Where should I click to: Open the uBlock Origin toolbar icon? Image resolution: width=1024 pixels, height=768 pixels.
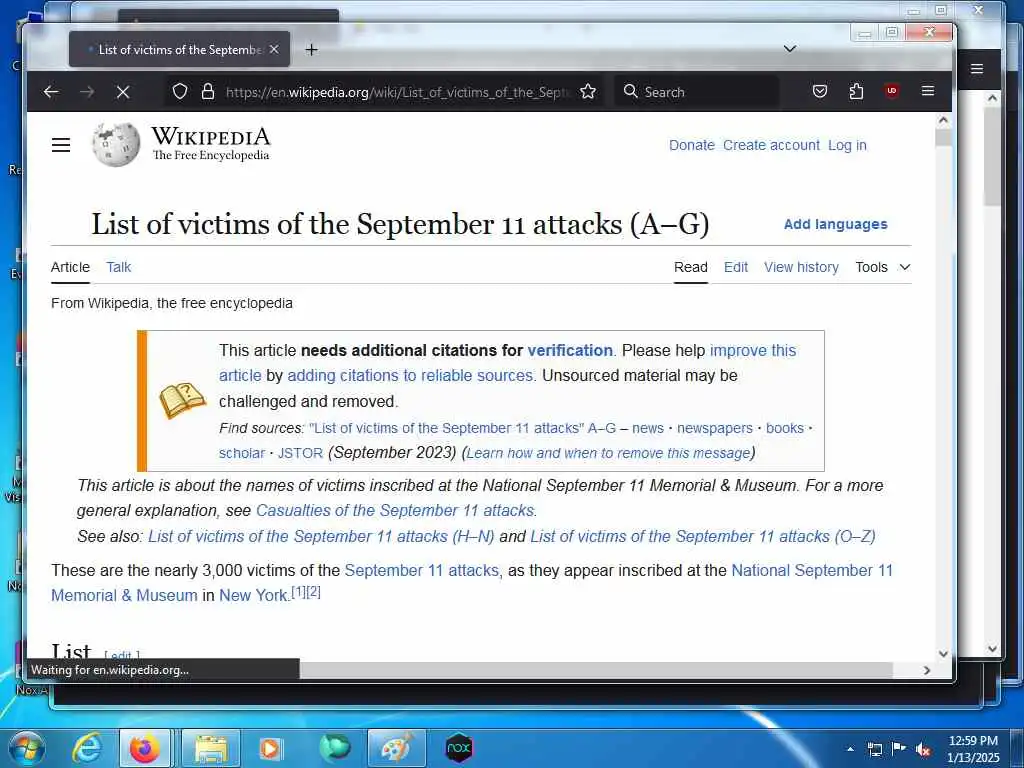coord(891,91)
